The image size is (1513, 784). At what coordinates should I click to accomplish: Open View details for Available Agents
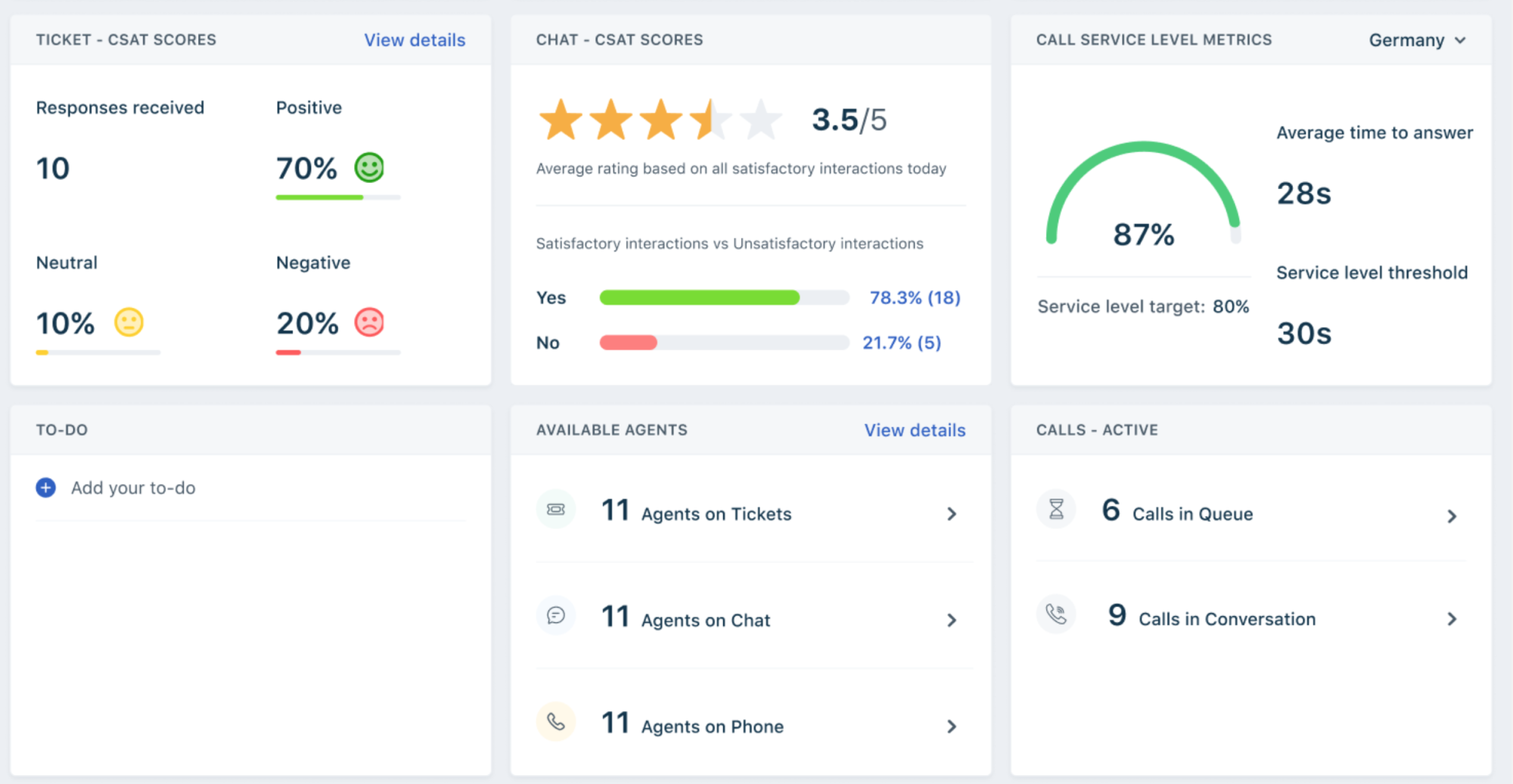(x=915, y=429)
